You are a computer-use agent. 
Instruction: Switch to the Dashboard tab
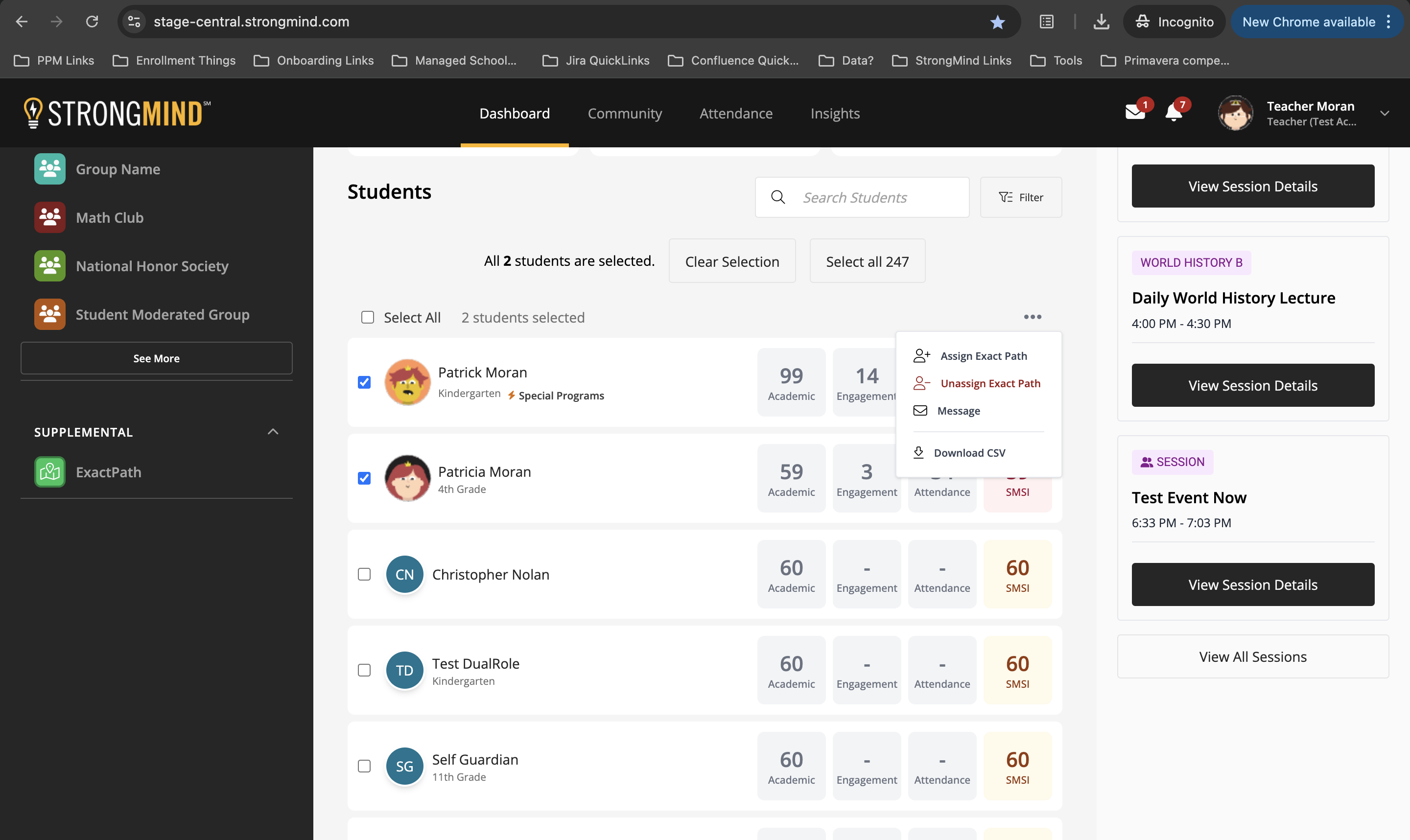tap(515, 113)
